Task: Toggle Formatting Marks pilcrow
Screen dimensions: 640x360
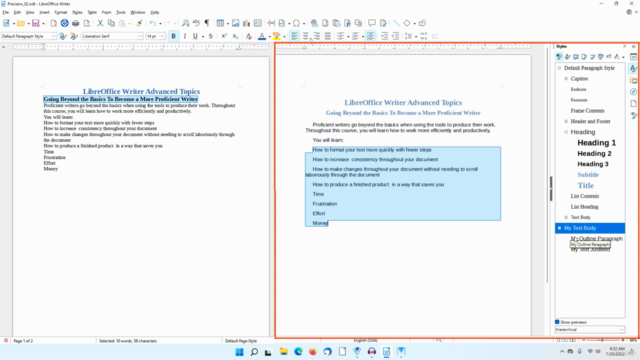Action: tap(207, 23)
